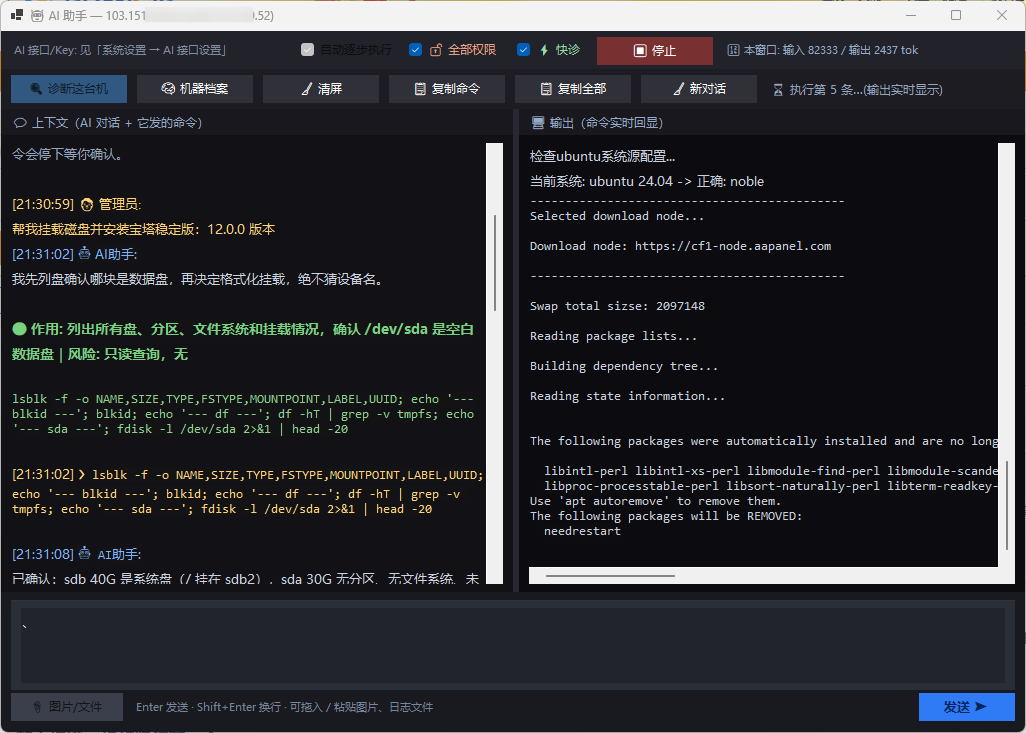Copy commands via 复制命令
Screen dimensions: 1026x733
[447, 89]
